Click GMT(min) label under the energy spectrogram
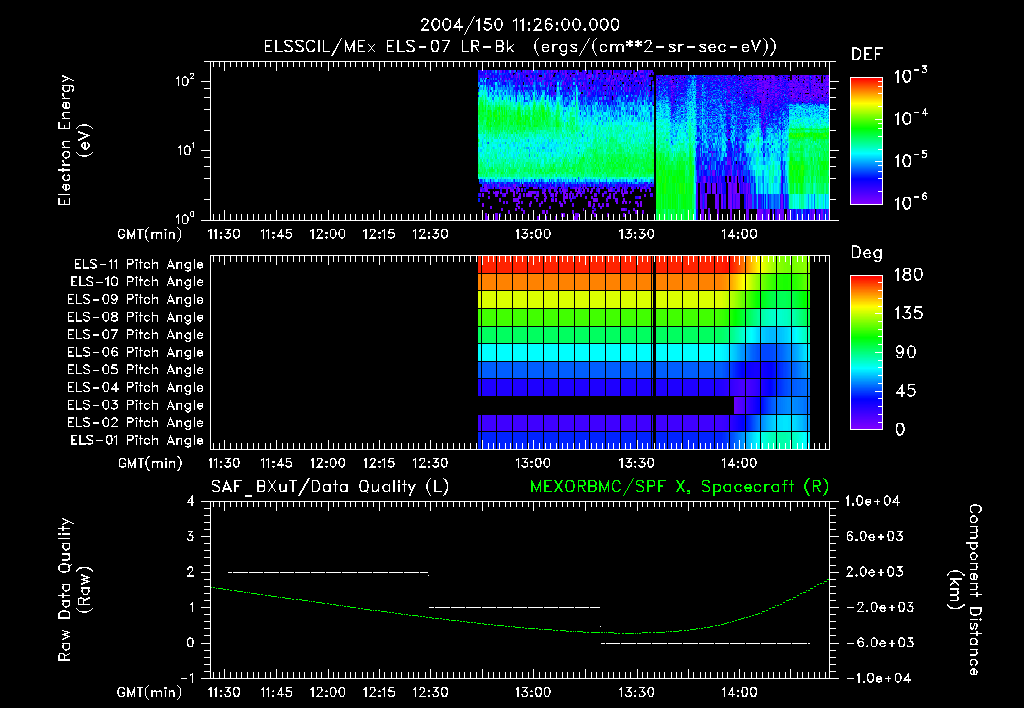This screenshot has height=708, width=1024. tap(150, 234)
